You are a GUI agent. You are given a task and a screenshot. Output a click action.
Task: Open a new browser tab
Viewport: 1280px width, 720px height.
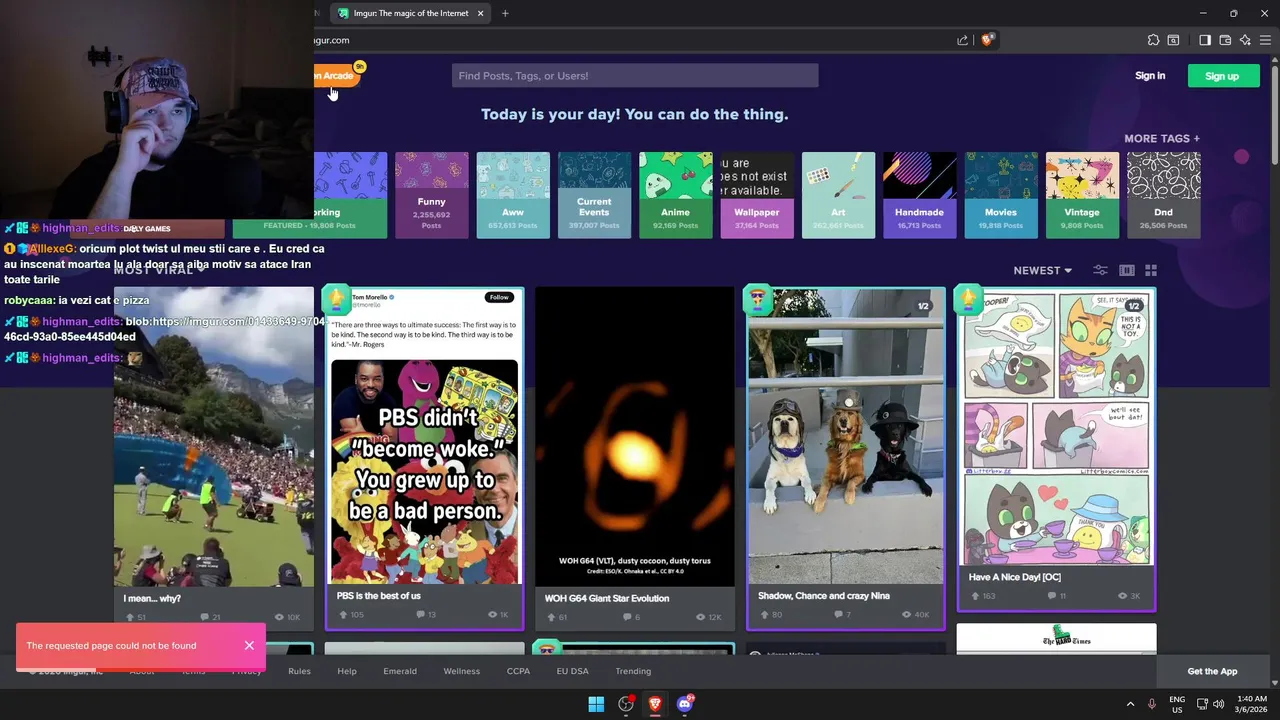(505, 13)
